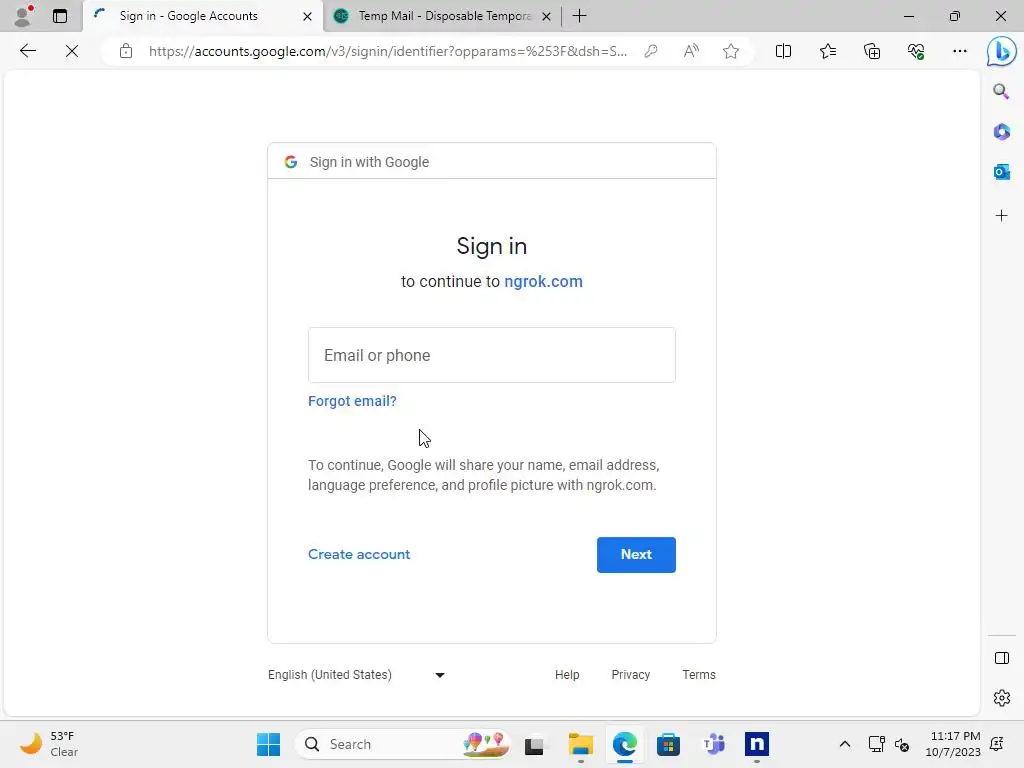Show hidden system tray icons

pyautogui.click(x=844, y=744)
